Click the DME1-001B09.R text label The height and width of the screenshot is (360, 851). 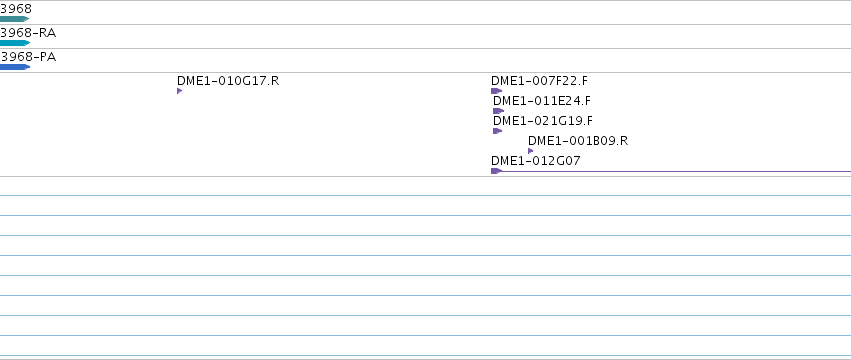point(578,141)
